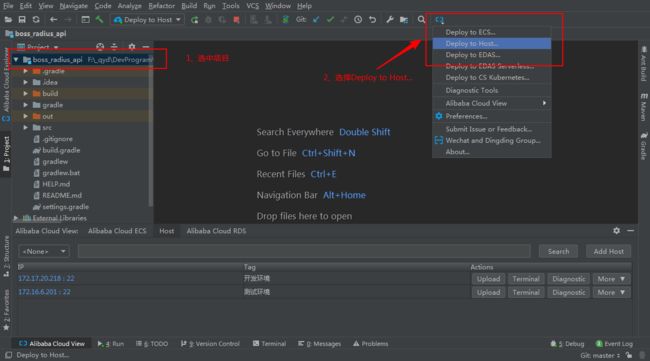Switch to the Alibaba Cloud RDS tab

click(x=216, y=231)
